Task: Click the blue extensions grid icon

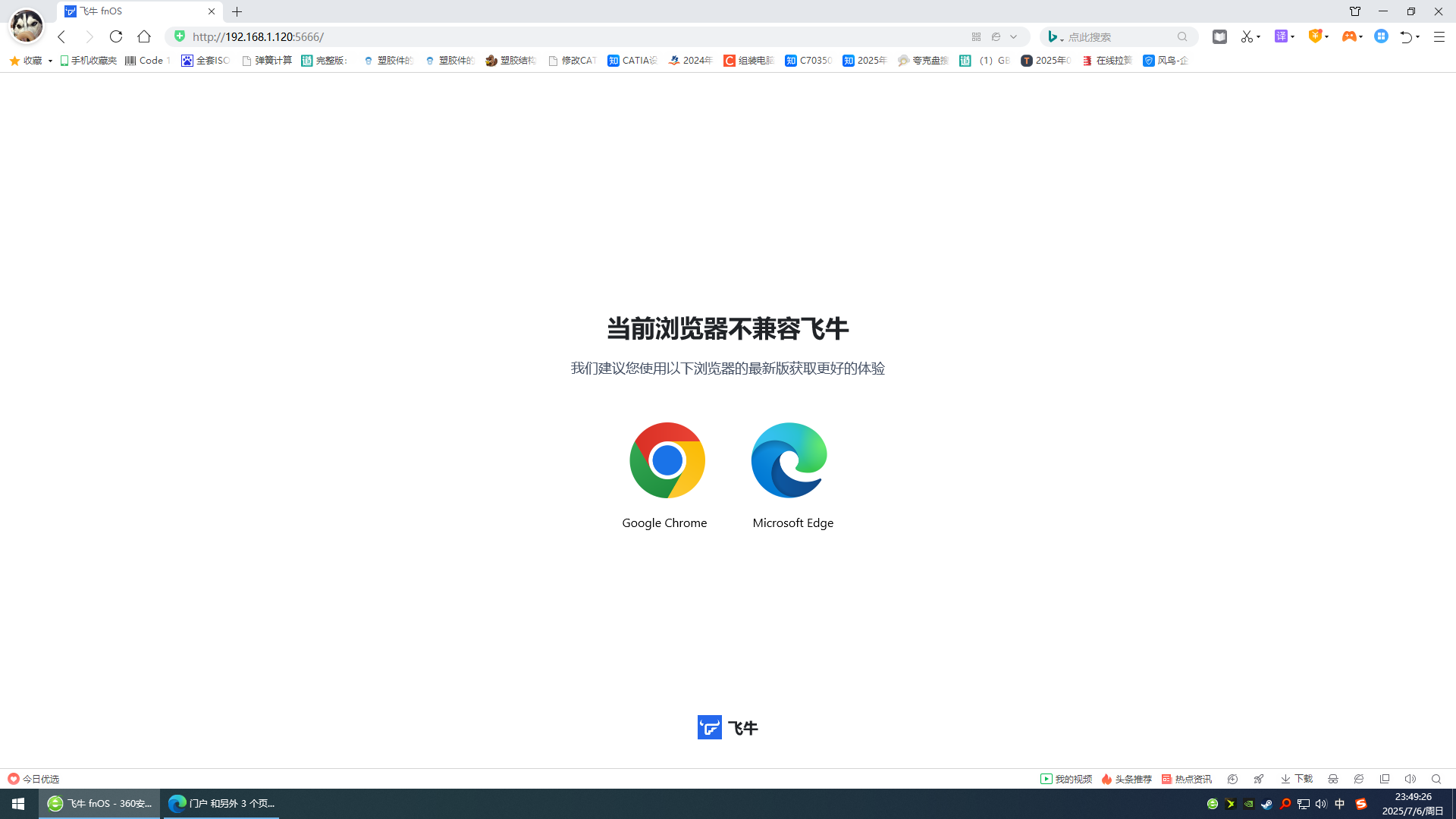Action: [x=1382, y=36]
